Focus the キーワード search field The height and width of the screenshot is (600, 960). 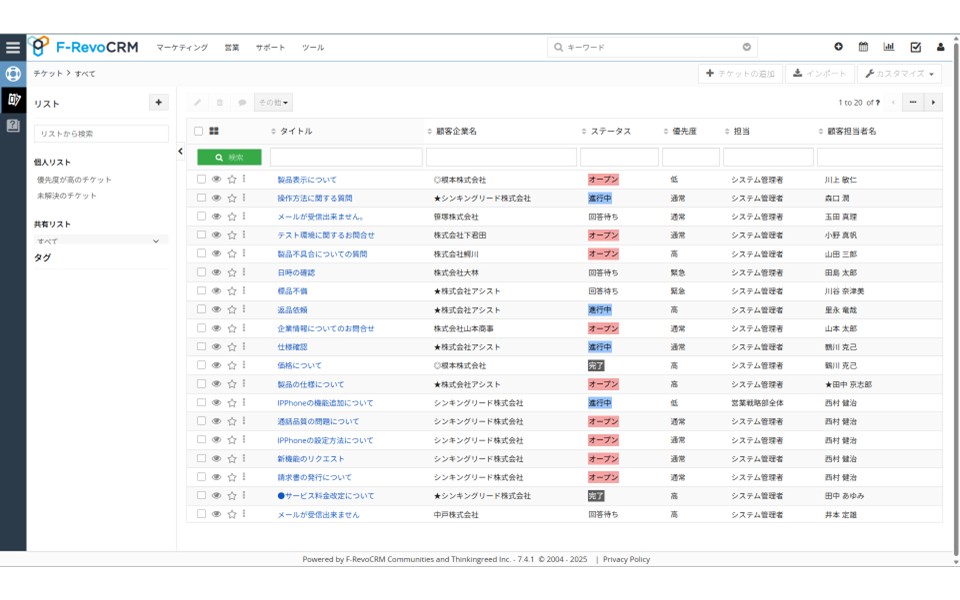[652, 47]
